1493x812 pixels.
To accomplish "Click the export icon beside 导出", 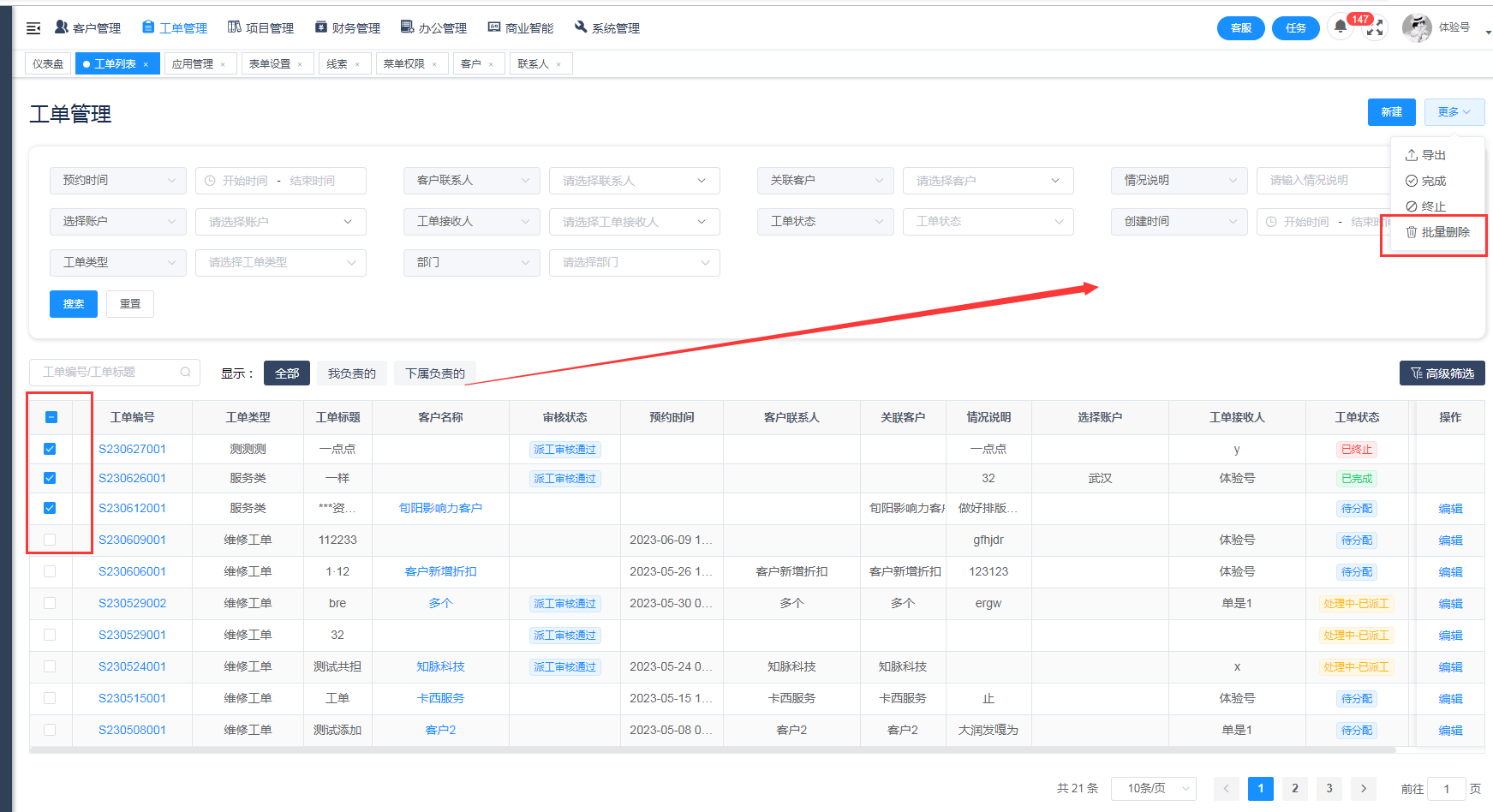I will tap(1411, 155).
